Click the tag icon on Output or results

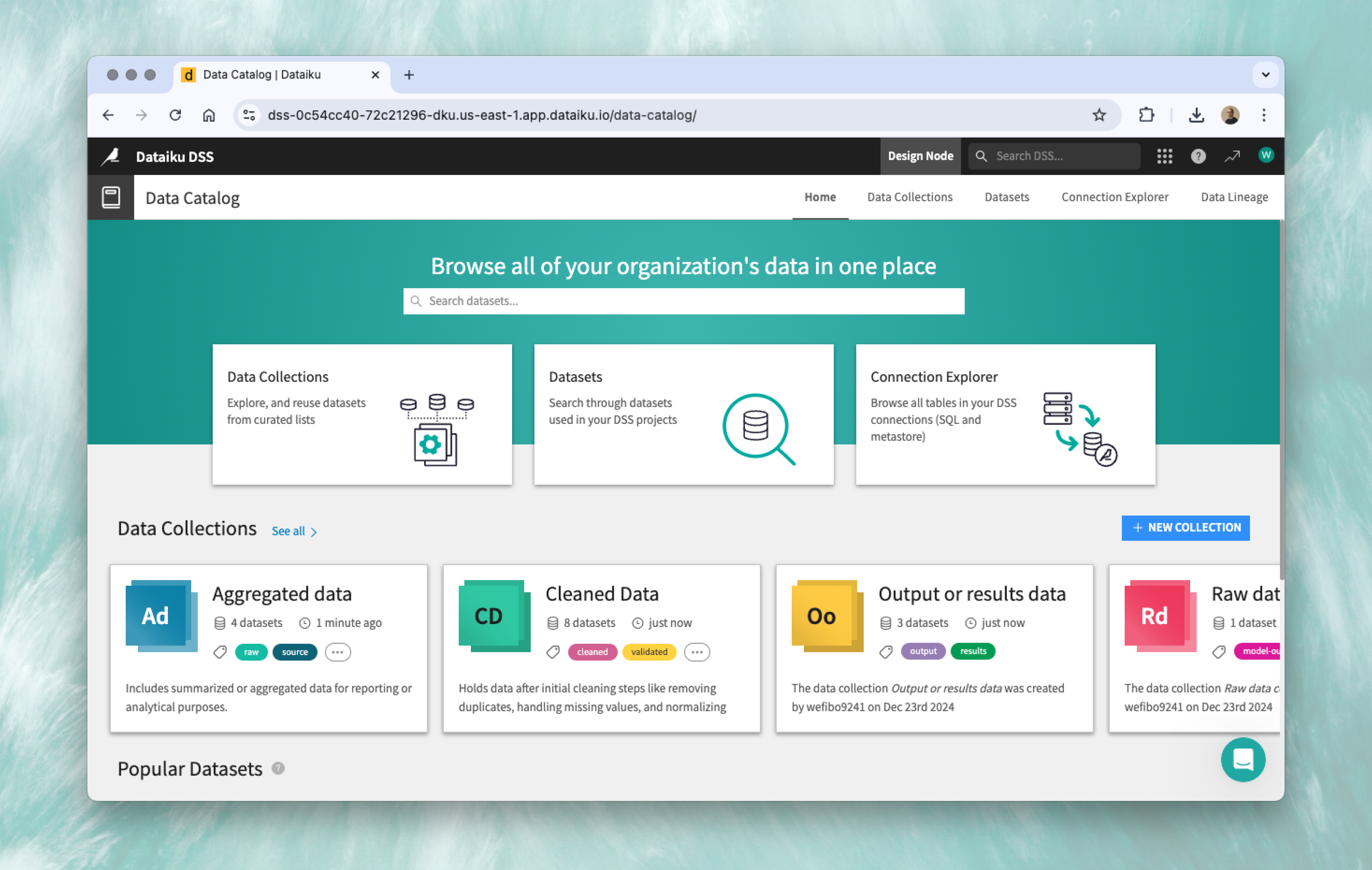(886, 652)
